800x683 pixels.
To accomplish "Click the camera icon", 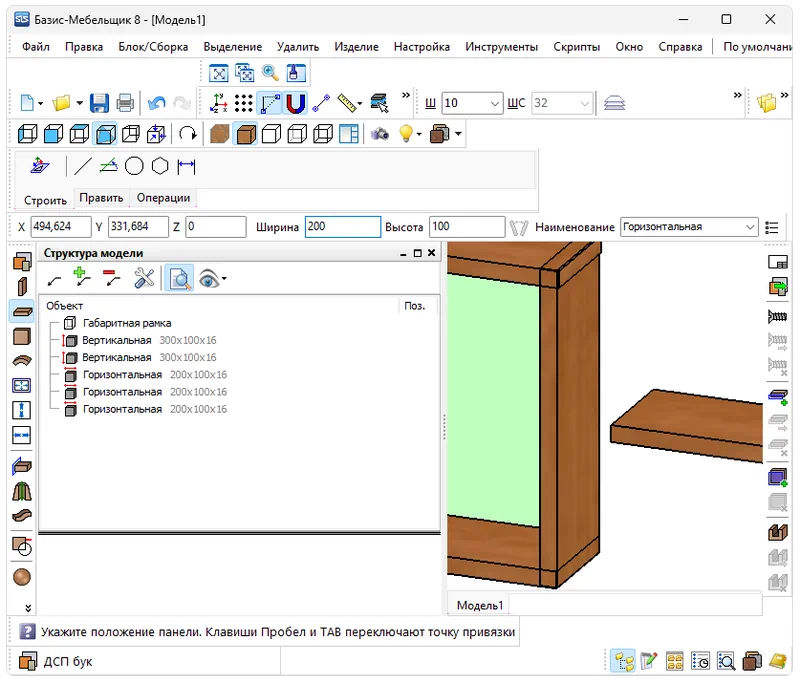I will (380, 134).
